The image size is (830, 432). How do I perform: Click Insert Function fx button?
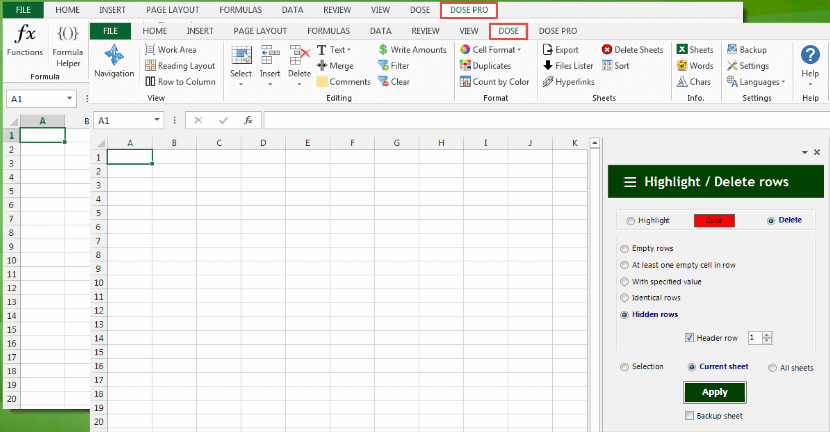[248, 120]
